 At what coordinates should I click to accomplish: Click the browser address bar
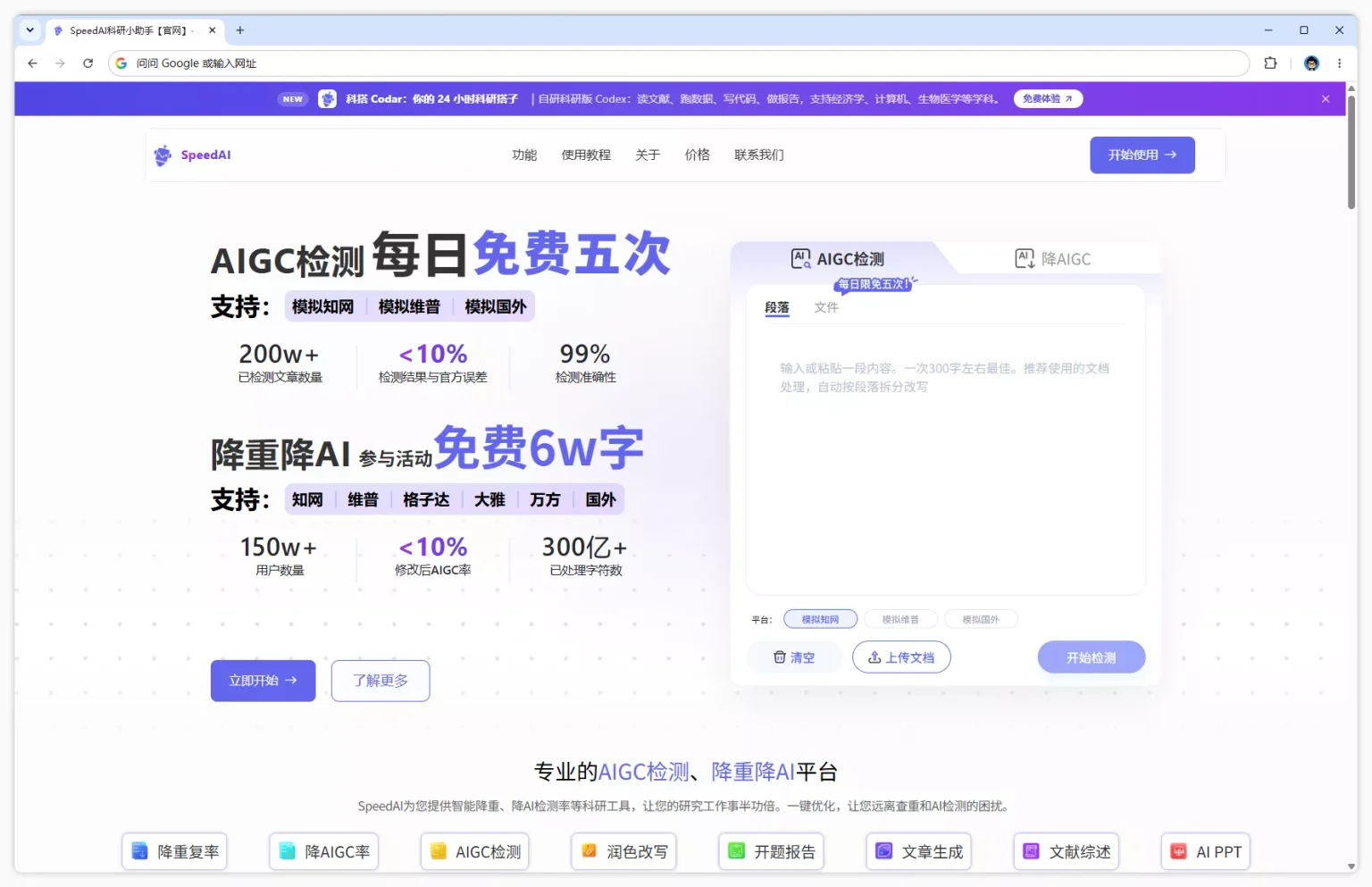pyautogui.click(x=679, y=63)
